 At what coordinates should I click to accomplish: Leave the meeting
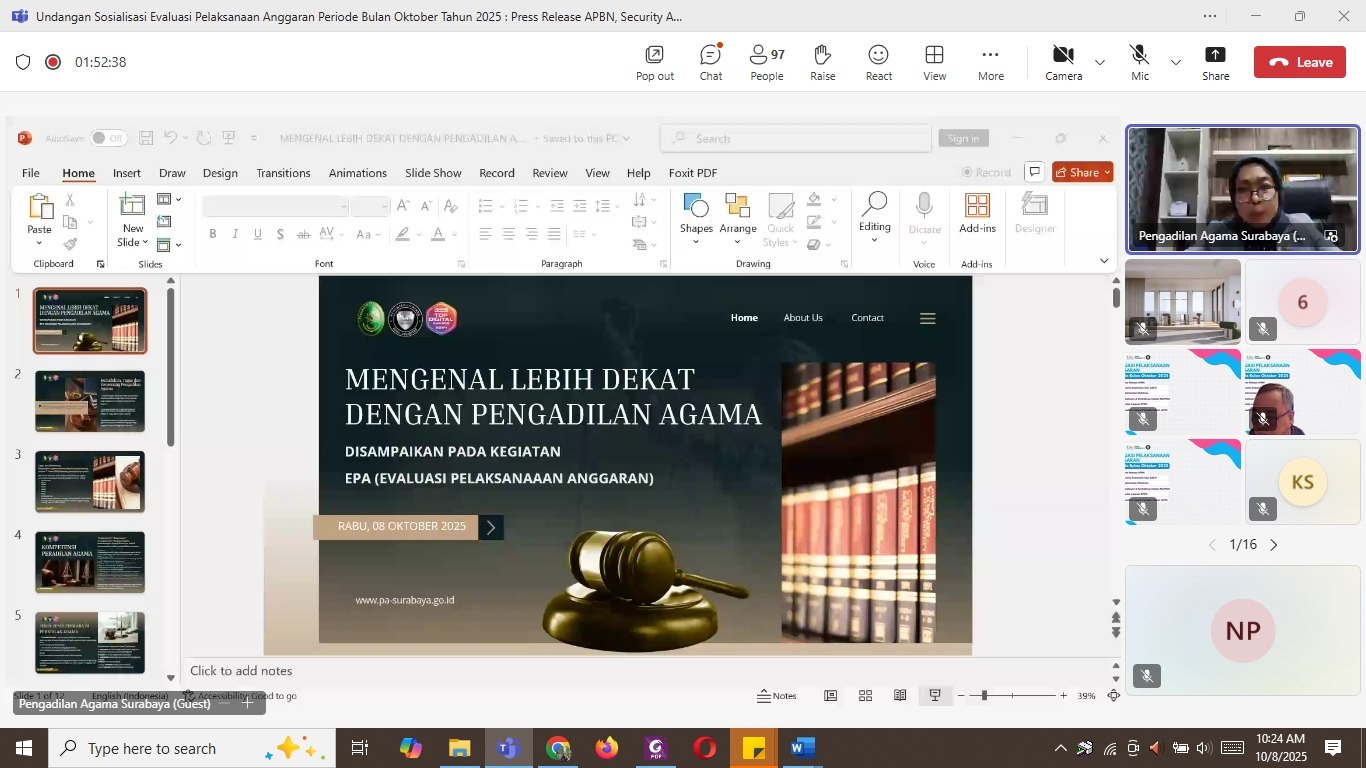click(x=1300, y=62)
